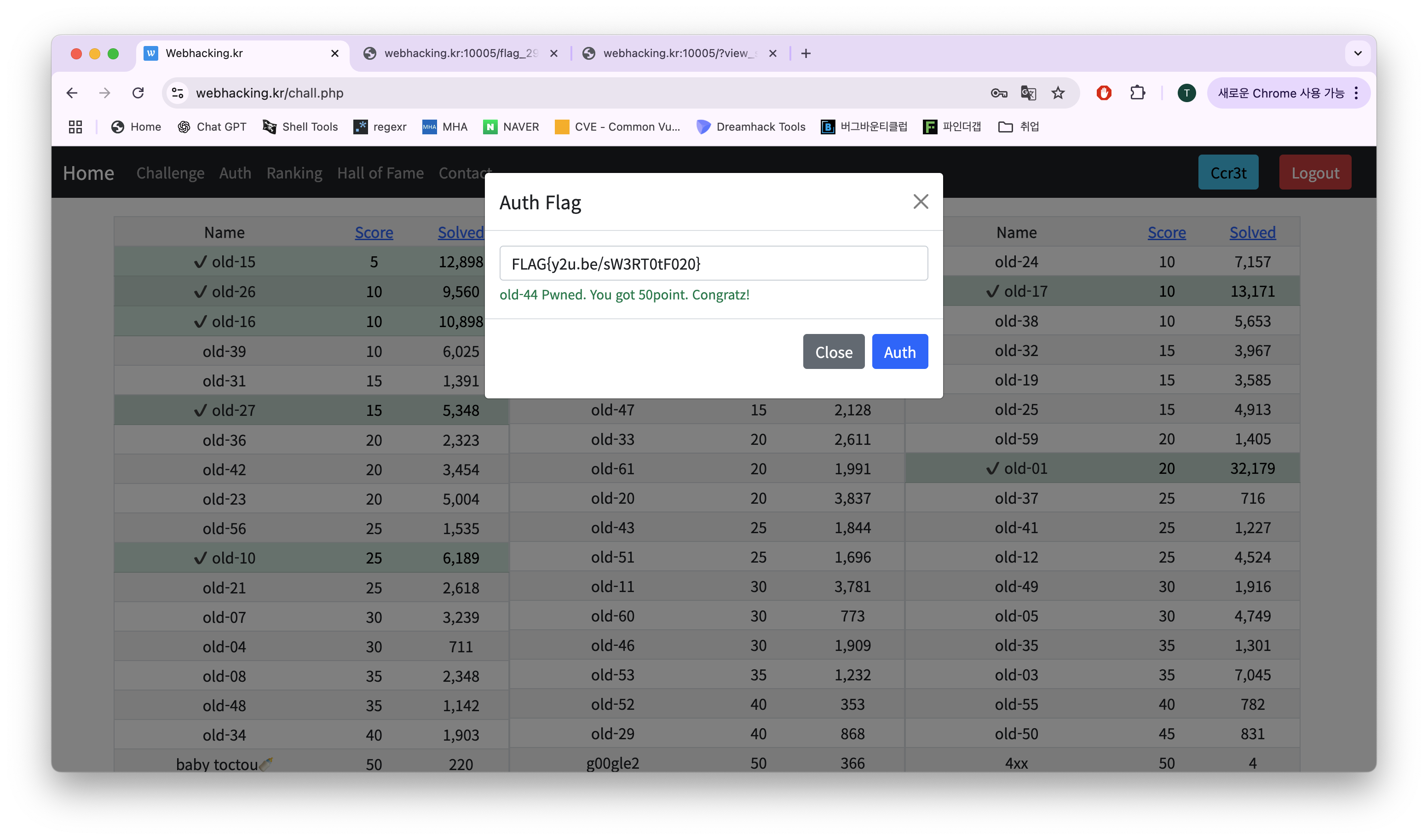Open the bookmarks apps grid icon
Viewport: 1428px width, 840px height.
(75, 127)
